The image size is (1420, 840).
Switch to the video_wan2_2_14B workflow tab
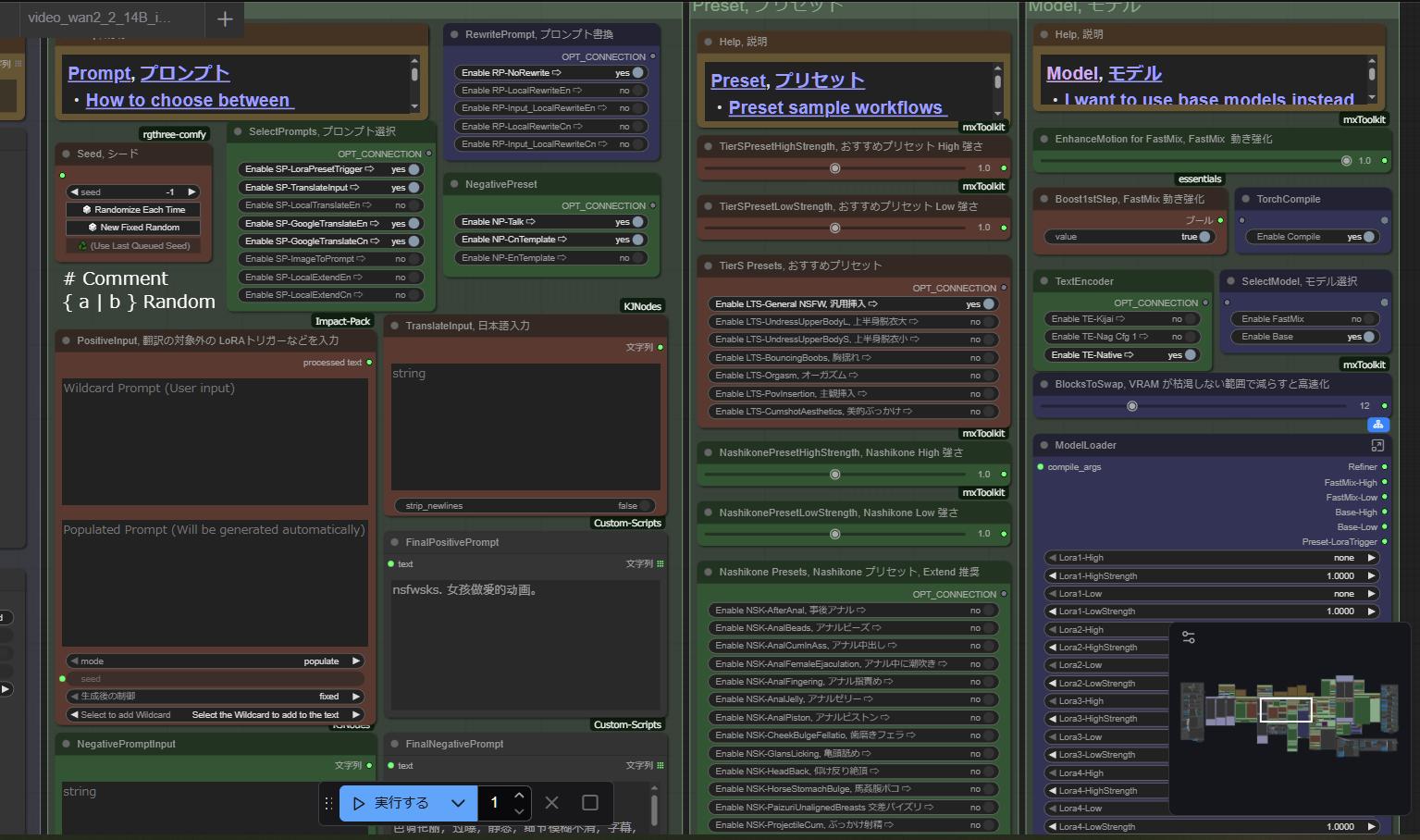pyautogui.click(x=99, y=19)
